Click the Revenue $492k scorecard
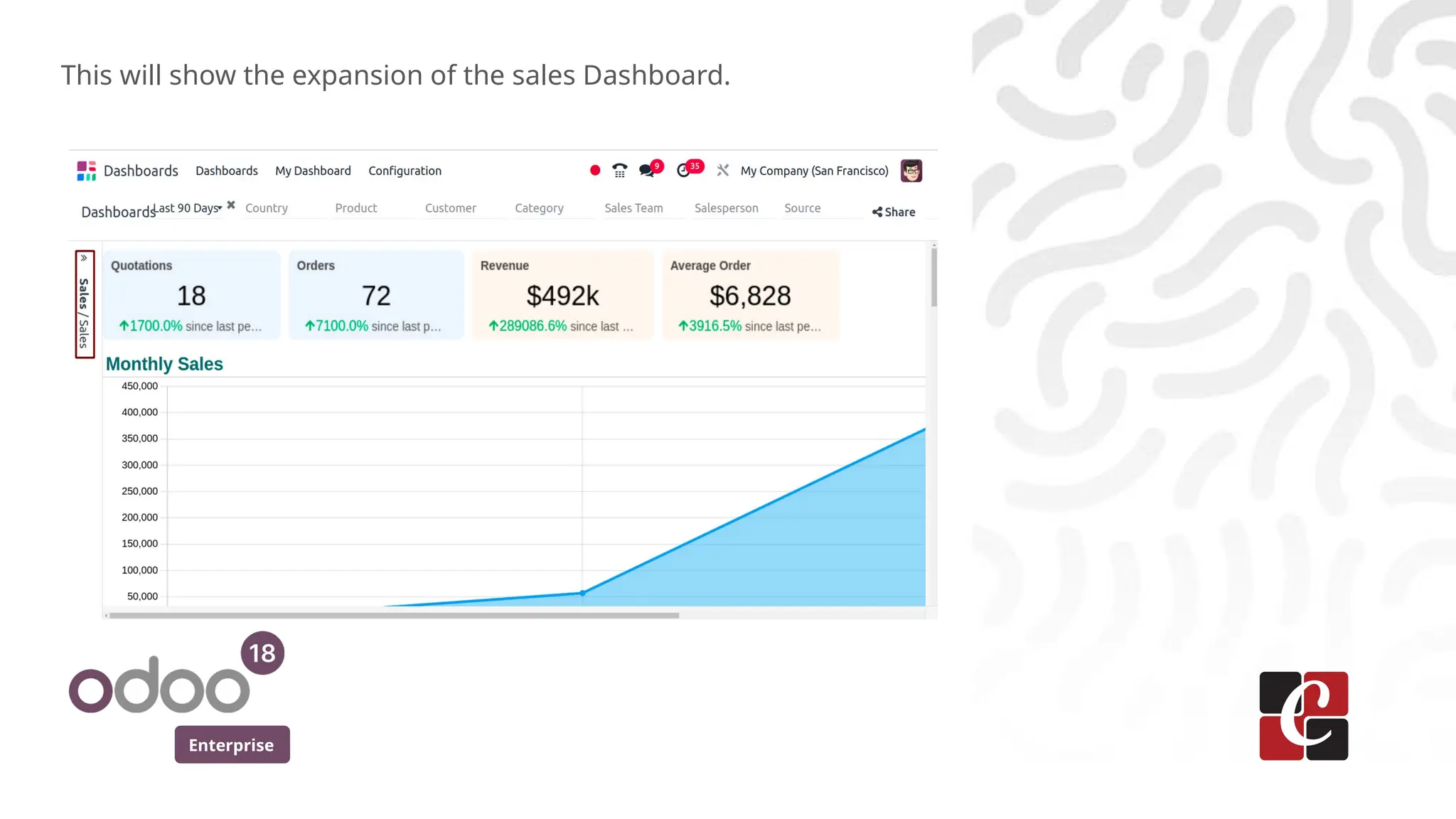The height and width of the screenshot is (819, 1456). point(562,296)
